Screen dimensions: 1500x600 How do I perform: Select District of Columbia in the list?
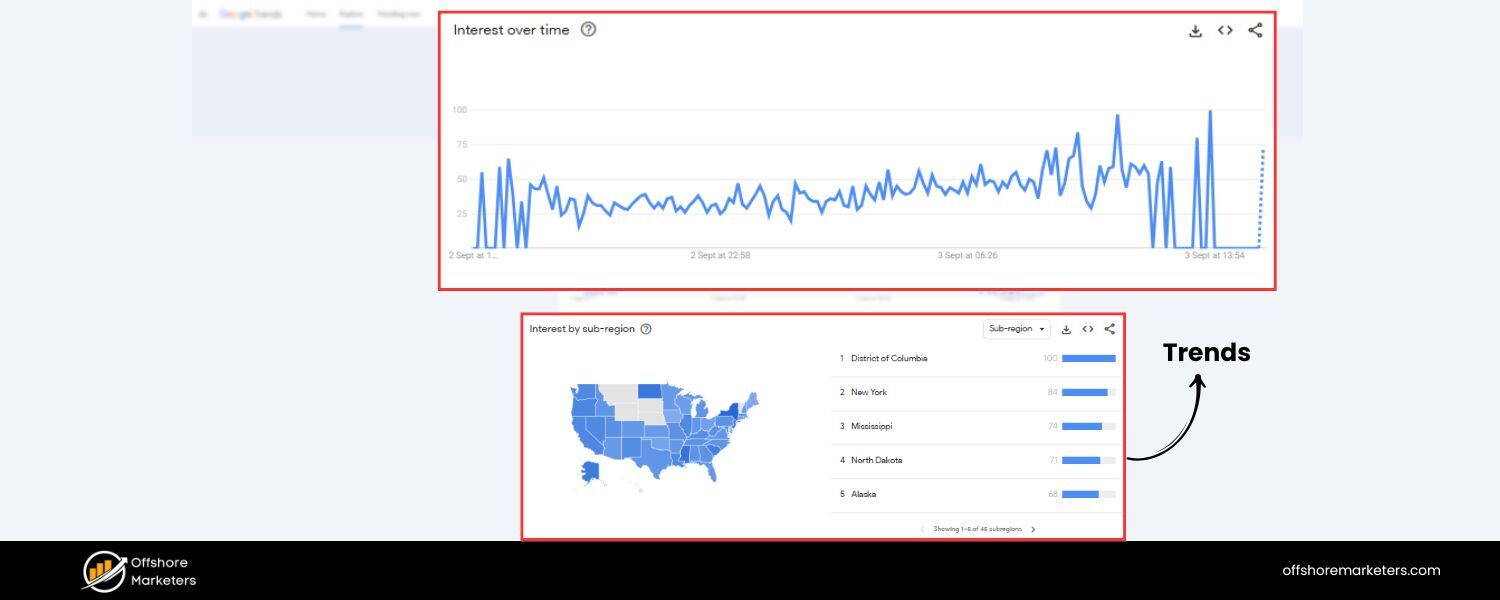click(x=889, y=358)
